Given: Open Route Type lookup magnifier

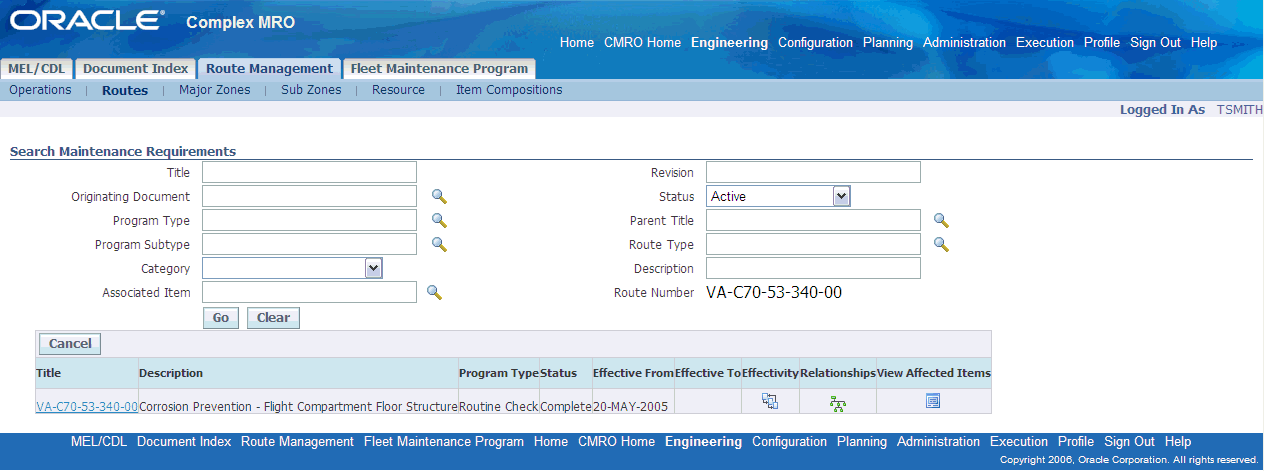Looking at the screenshot, I should 941,244.
